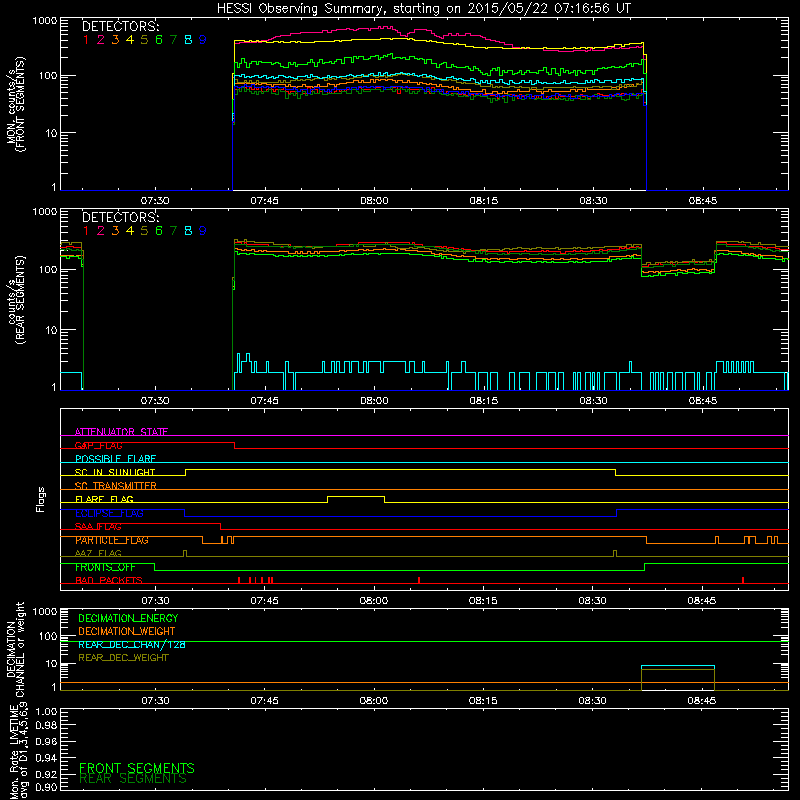Click DETECTORS: heading in front segments plot

(120, 26)
